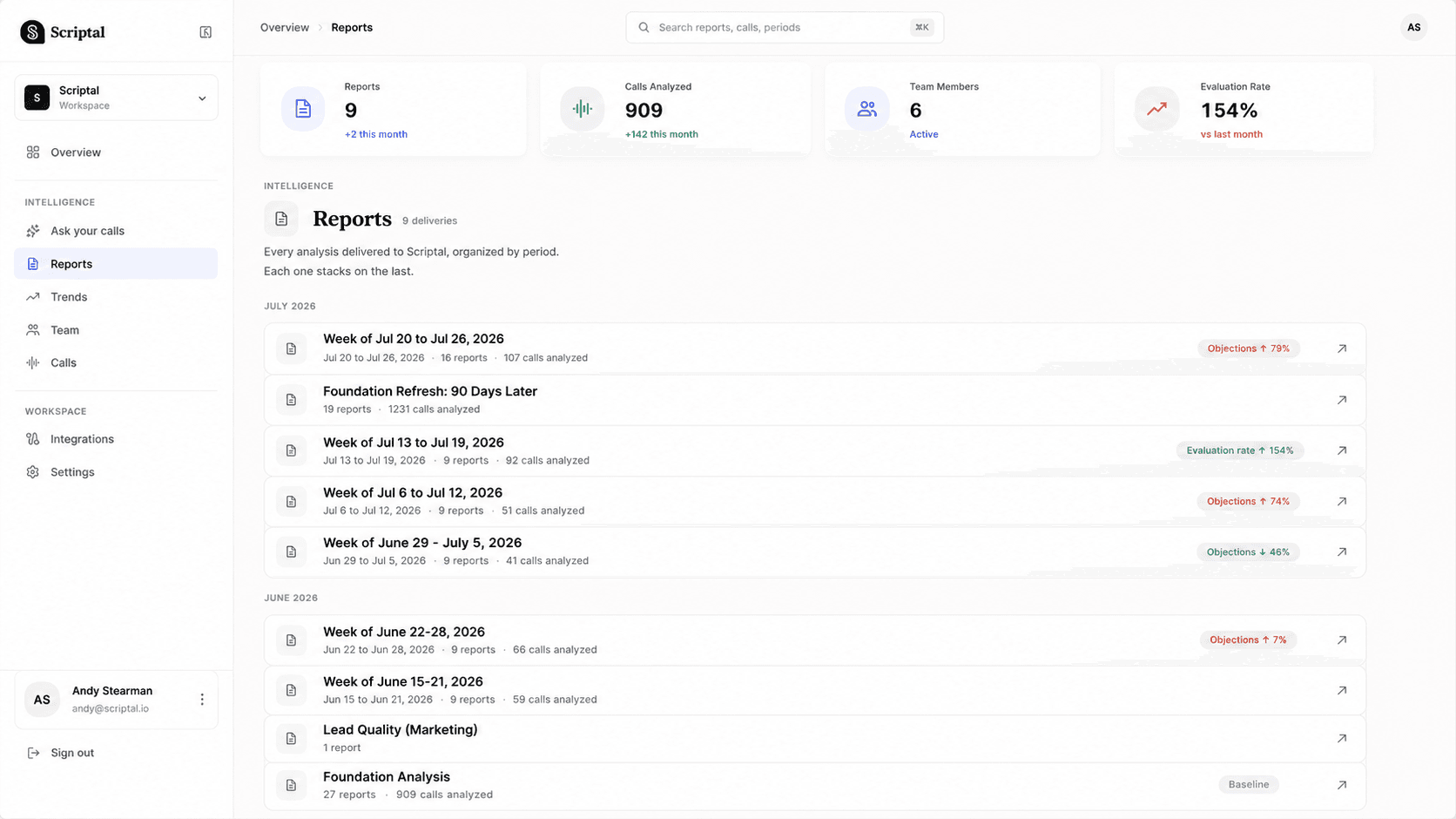Click open arrow for Foundation Refresh row
Image resolution: width=1456 pixels, height=819 pixels.
[x=1342, y=400]
